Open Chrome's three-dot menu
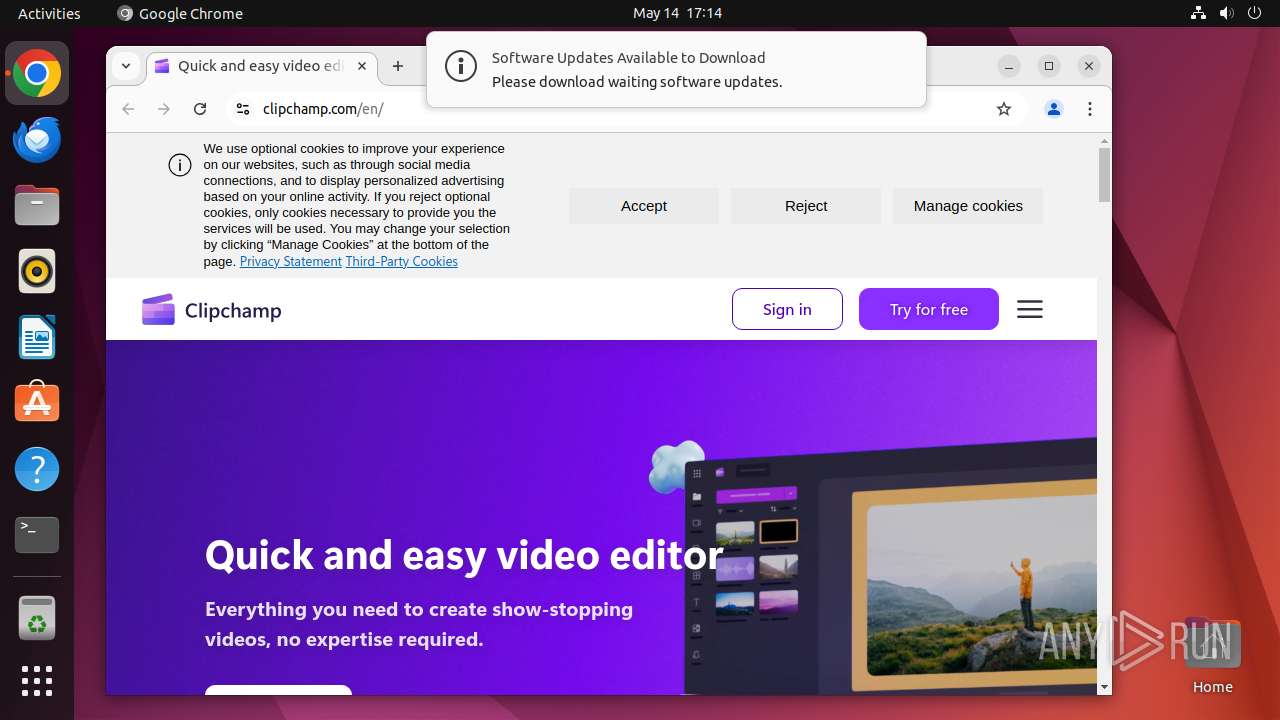This screenshot has height=720, width=1280. (x=1090, y=109)
